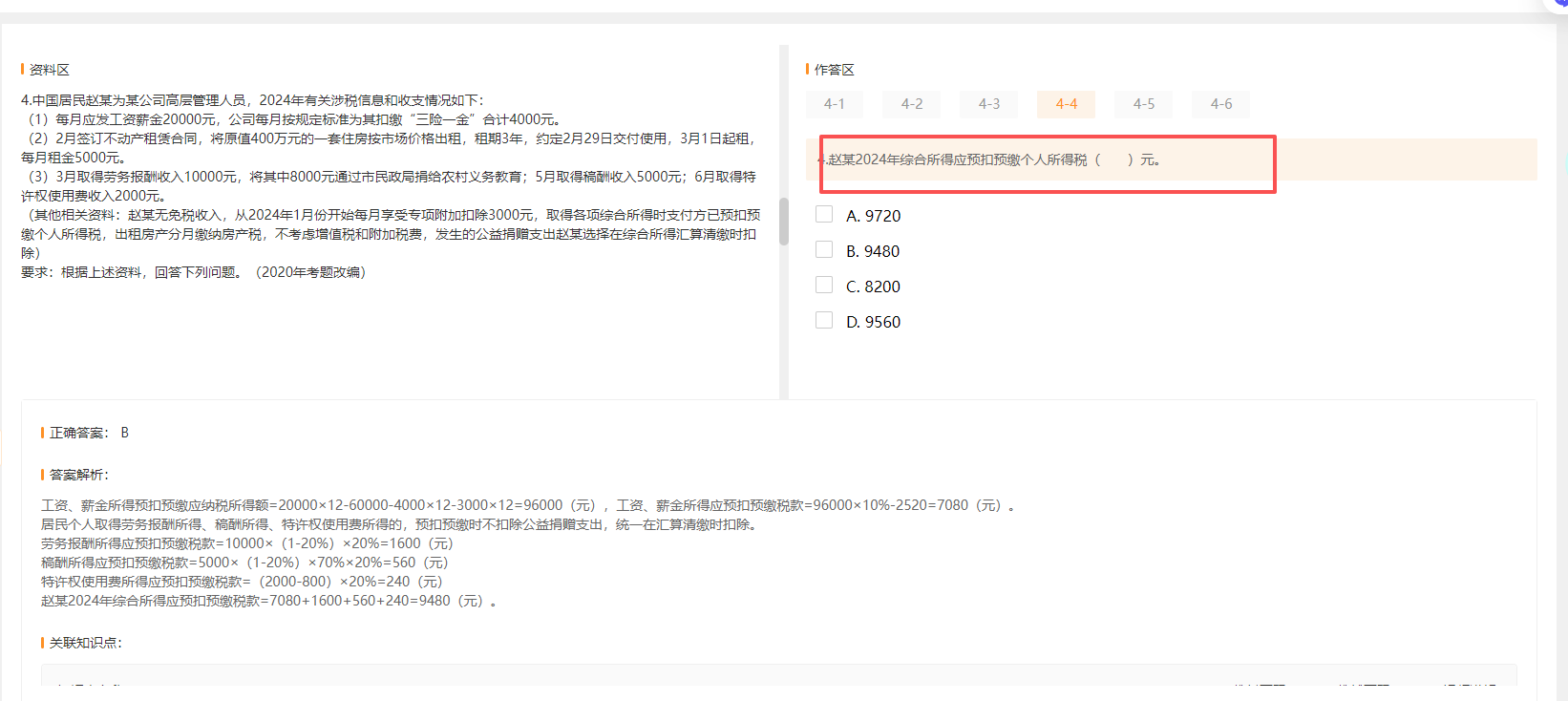
Task: Go to sub-question tab 4-3
Action: click(x=989, y=104)
